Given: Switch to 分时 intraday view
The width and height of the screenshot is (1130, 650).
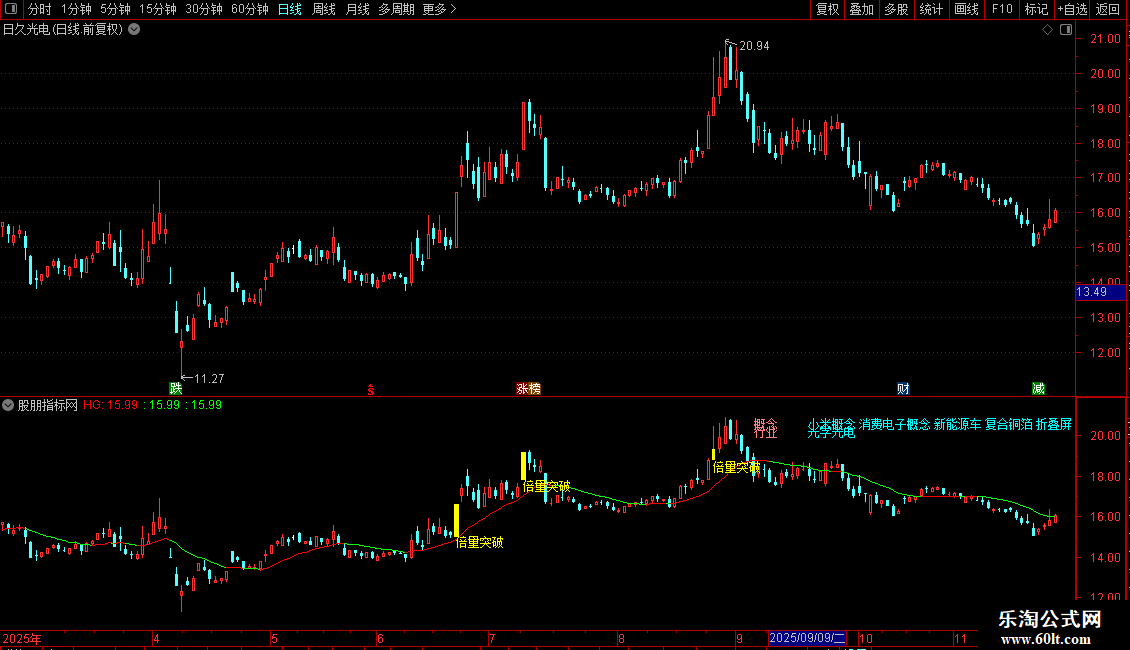Looking at the screenshot, I should (39, 9).
